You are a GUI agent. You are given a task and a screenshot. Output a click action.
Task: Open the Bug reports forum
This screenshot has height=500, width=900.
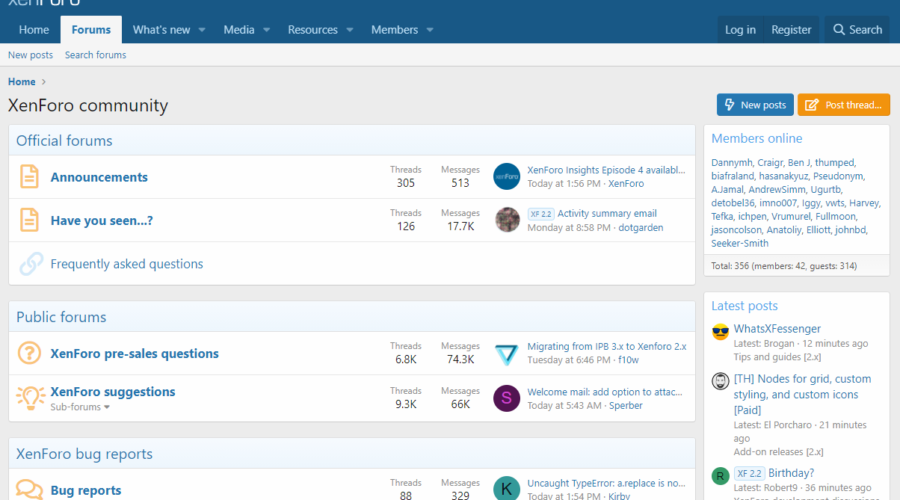tap(86, 490)
